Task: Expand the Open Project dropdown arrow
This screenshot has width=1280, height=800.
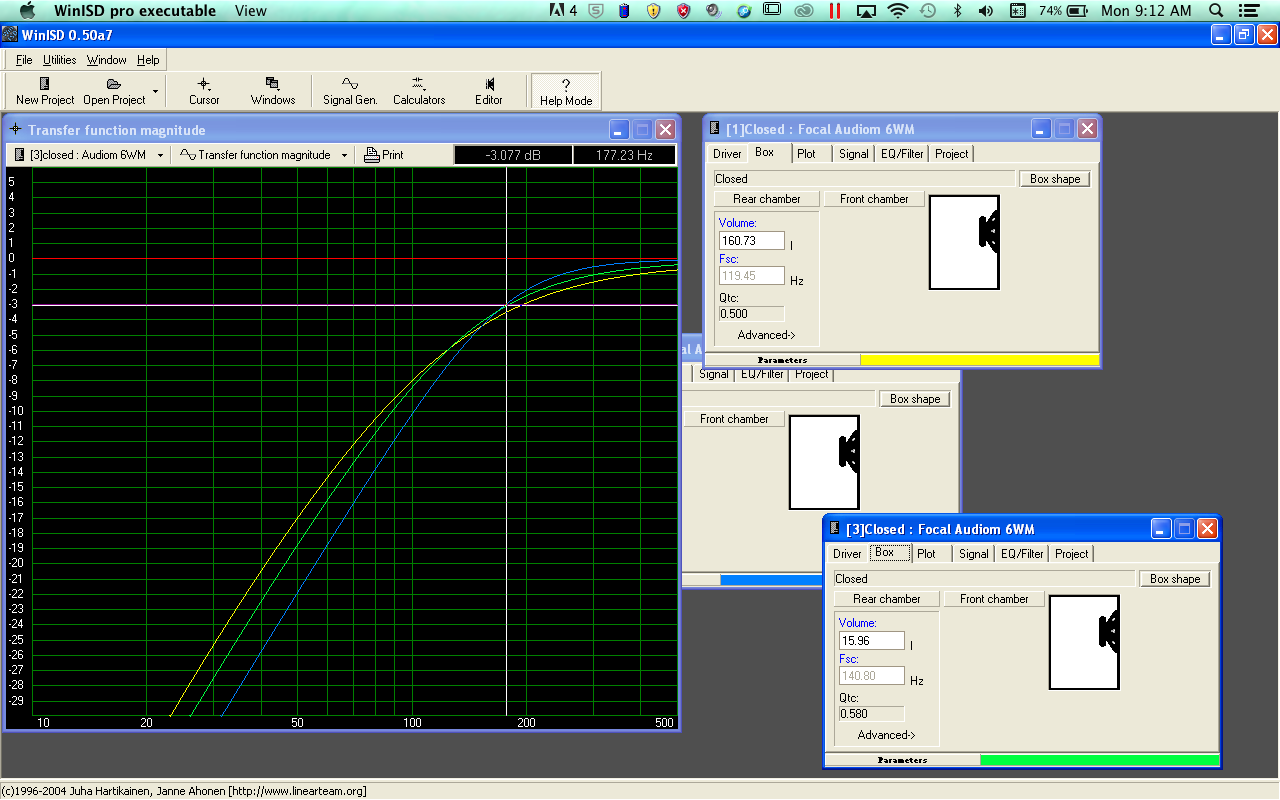Action: 155,91
